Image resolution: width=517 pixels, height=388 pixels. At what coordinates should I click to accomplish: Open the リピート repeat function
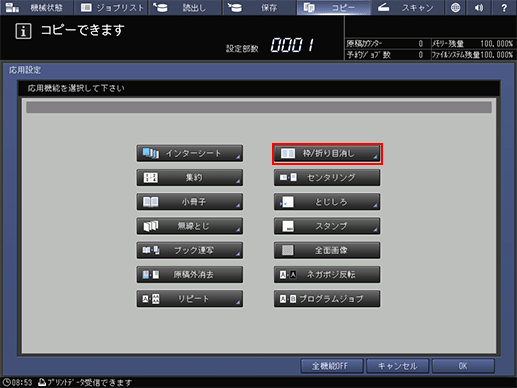(189, 299)
